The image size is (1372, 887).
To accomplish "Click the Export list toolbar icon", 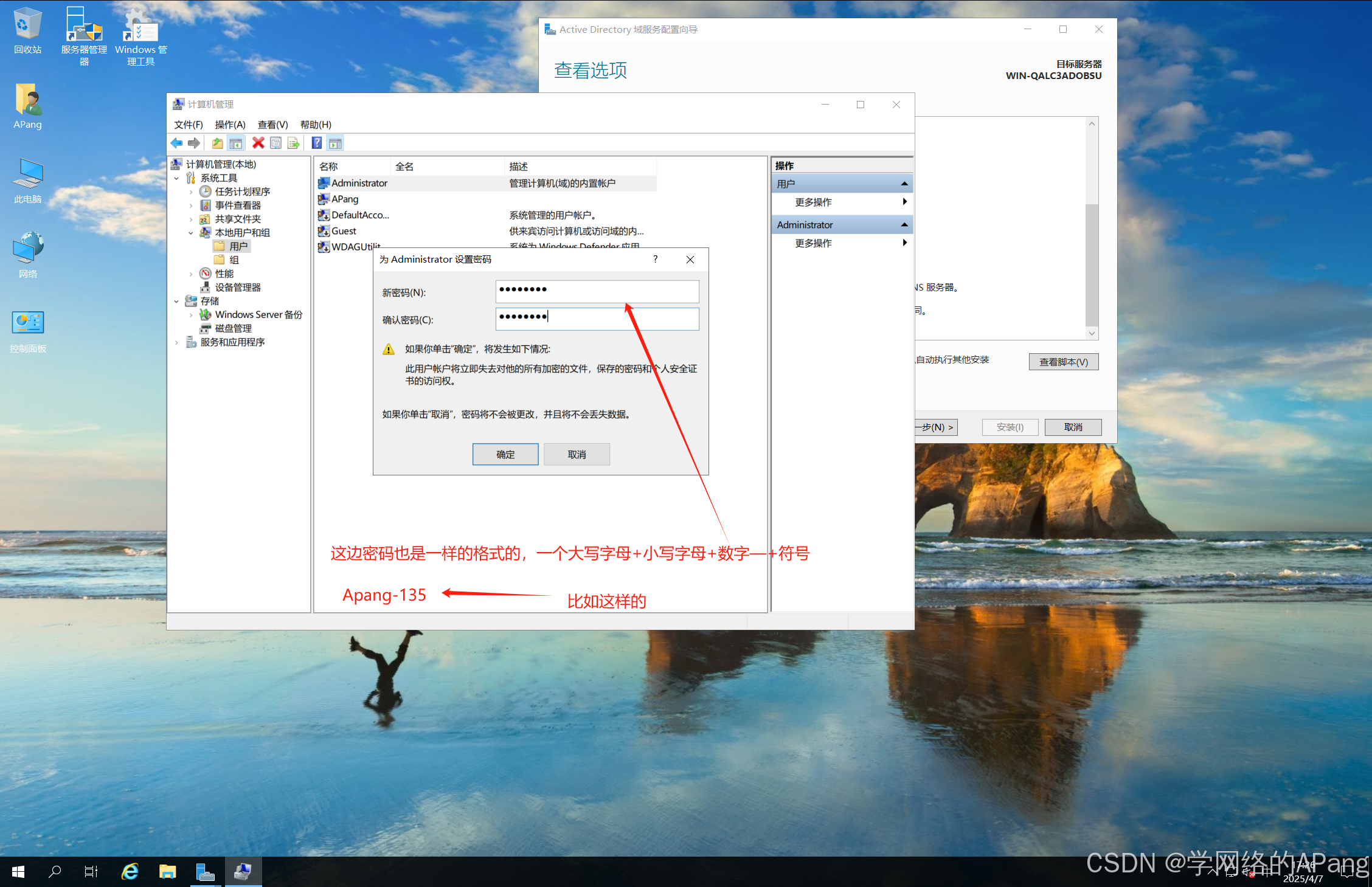I will pyautogui.click(x=294, y=143).
